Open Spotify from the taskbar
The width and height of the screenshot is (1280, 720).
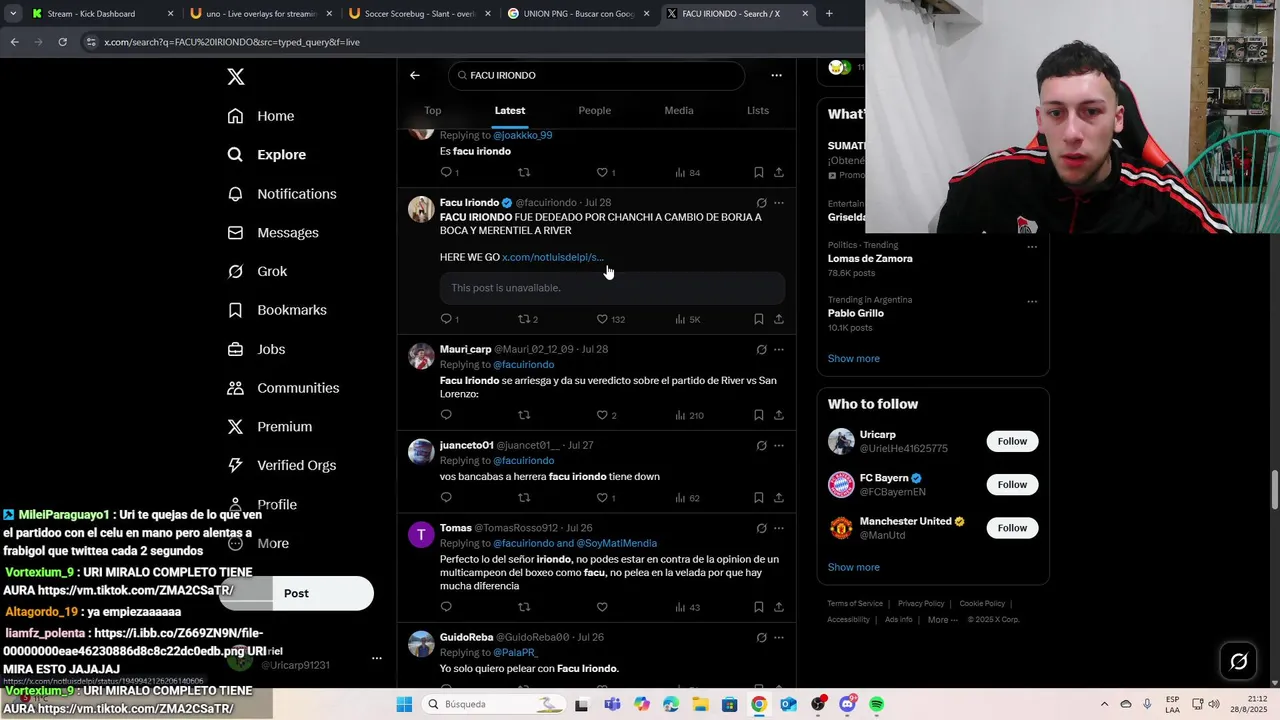pyautogui.click(x=877, y=704)
